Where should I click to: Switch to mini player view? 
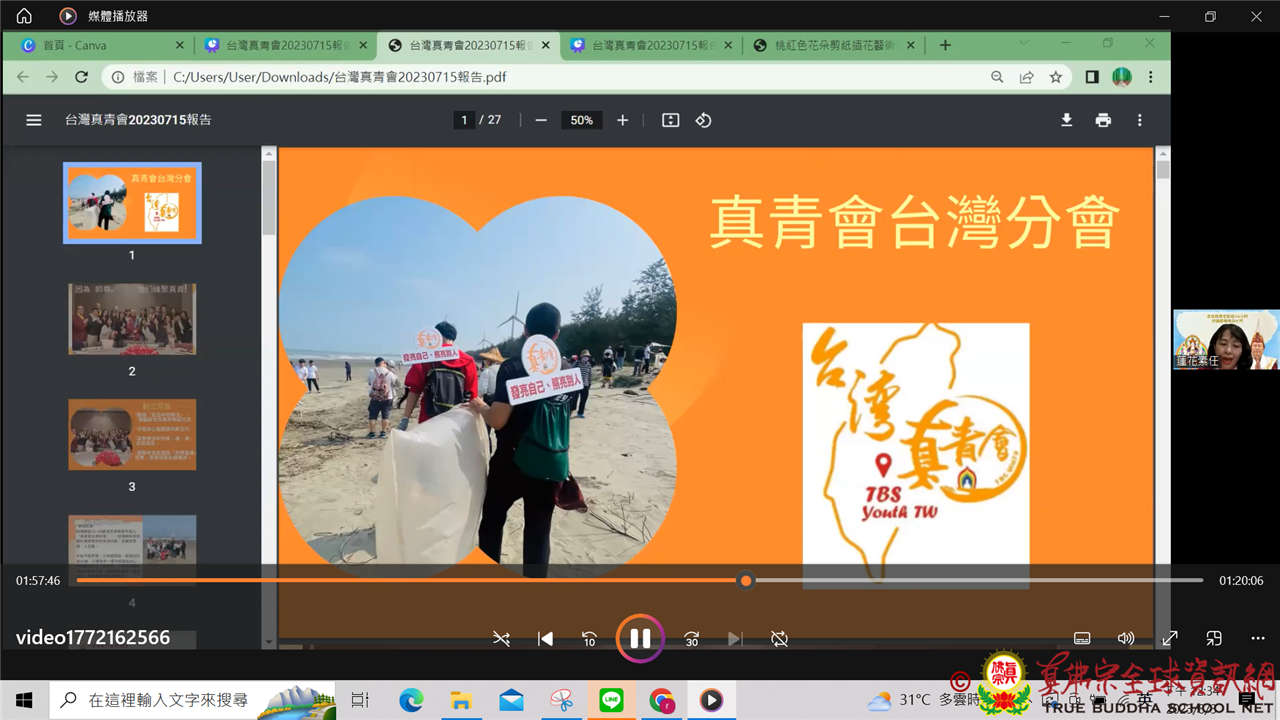click(x=1214, y=638)
